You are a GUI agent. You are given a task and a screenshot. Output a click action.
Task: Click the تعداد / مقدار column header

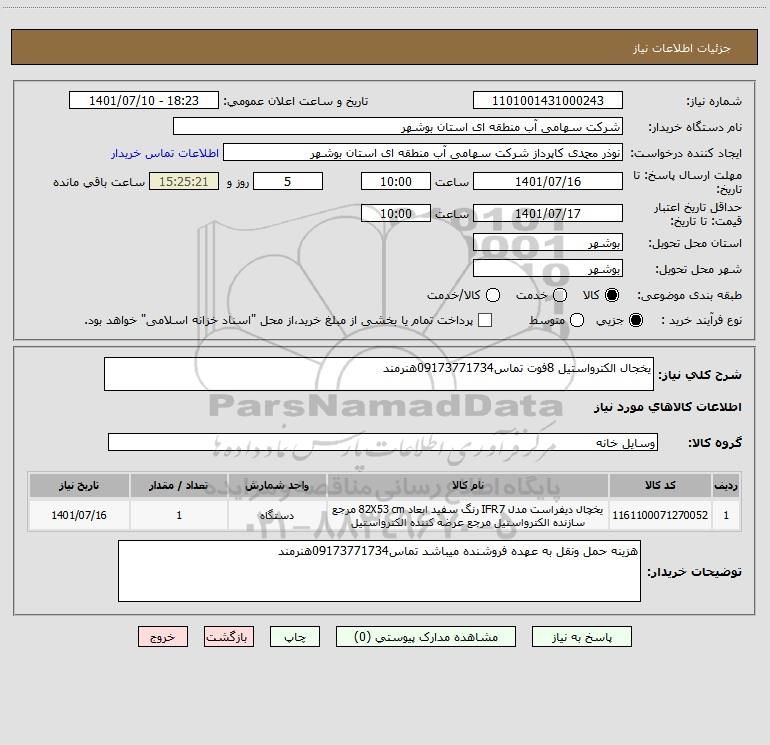(x=179, y=486)
